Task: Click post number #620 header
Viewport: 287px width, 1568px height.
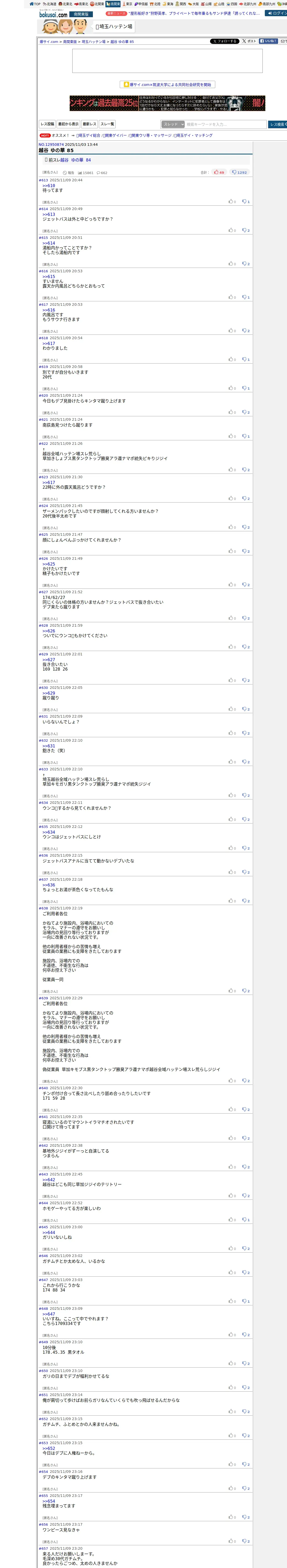Action: 43,395
